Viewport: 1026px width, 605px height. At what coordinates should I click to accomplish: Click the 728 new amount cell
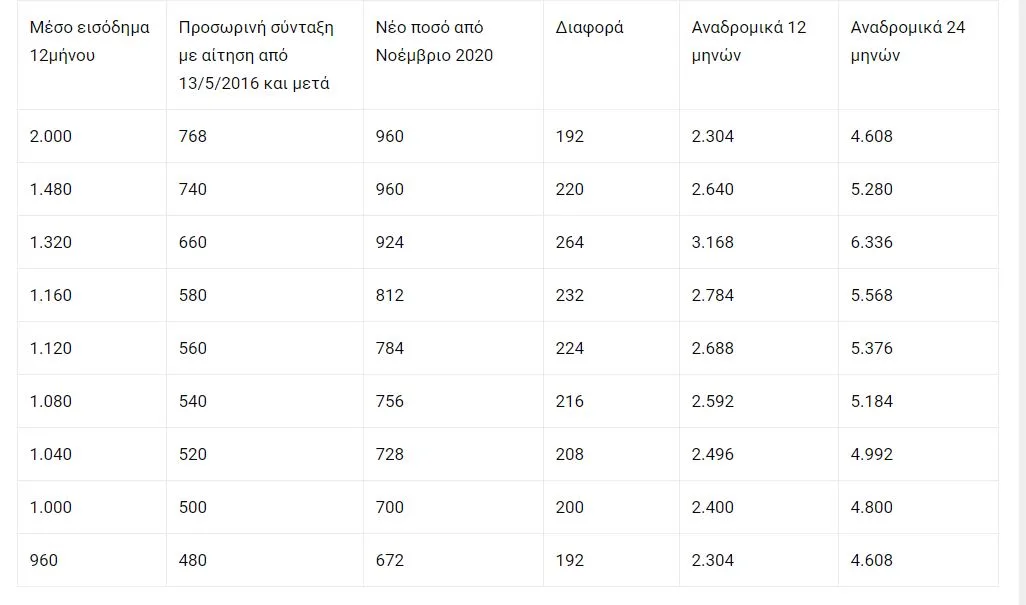(390, 454)
